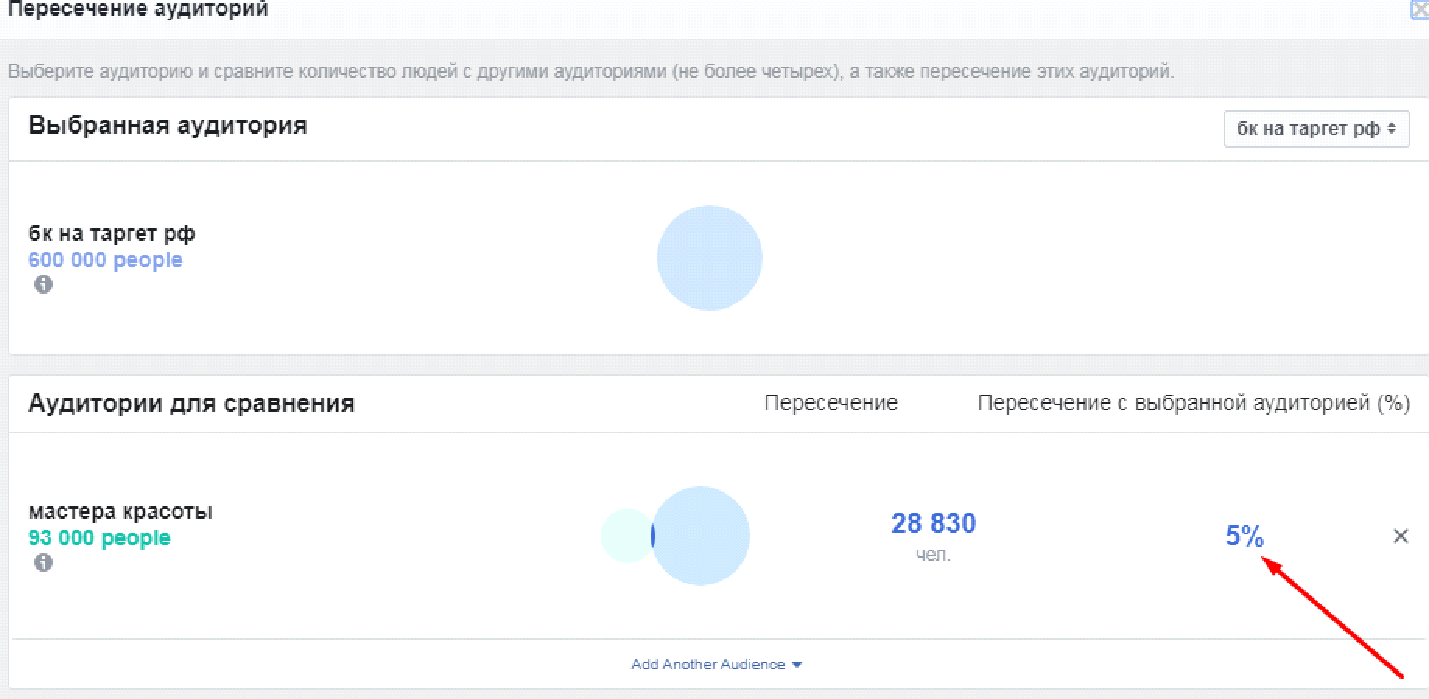Click dark blue overlap sliver between circles
This screenshot has width=1429, height=699.
[x=653, y=536]
